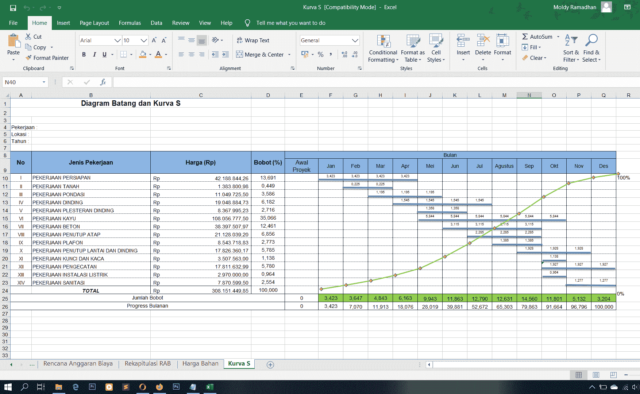Click the Insert Function fx icon

tap(103, 82)
